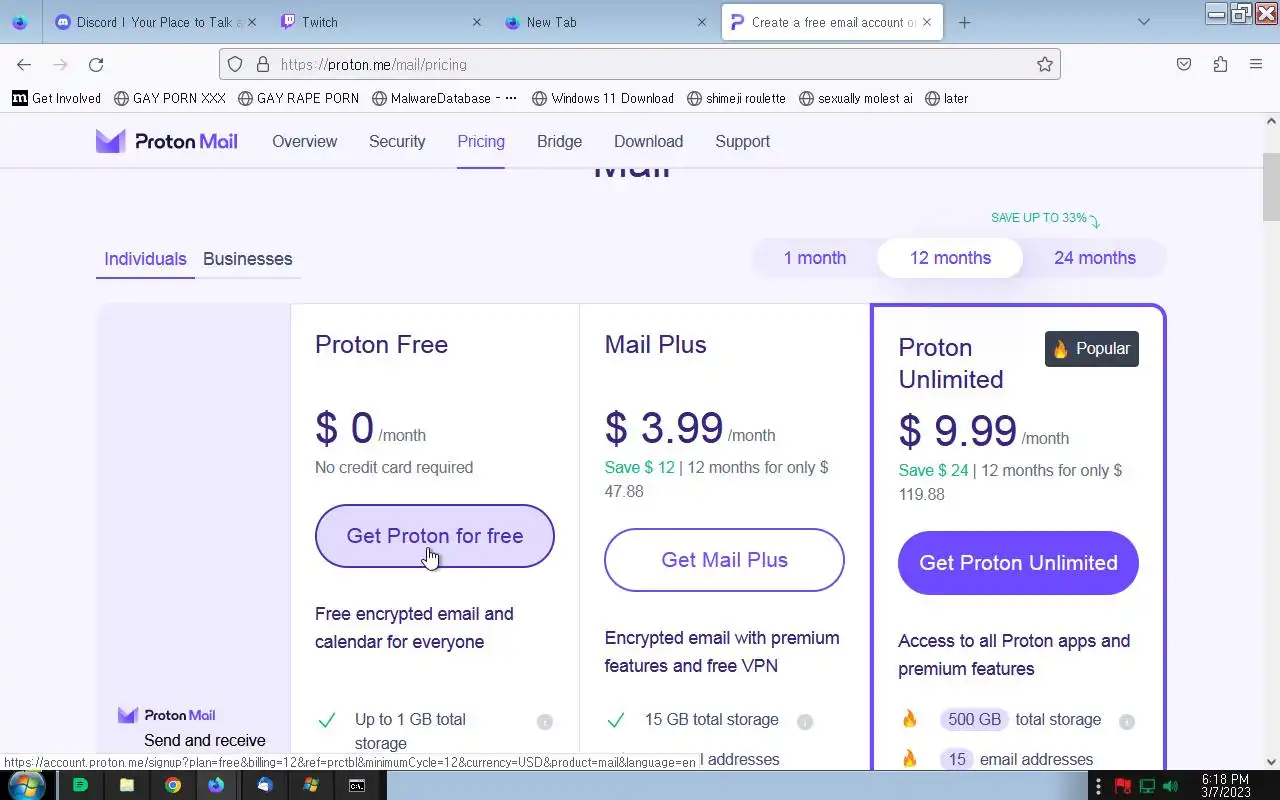The image size is (1280, 800).
Task: Click '$ 3.99' Mail Plus price
Action: (x=664, y=428)
